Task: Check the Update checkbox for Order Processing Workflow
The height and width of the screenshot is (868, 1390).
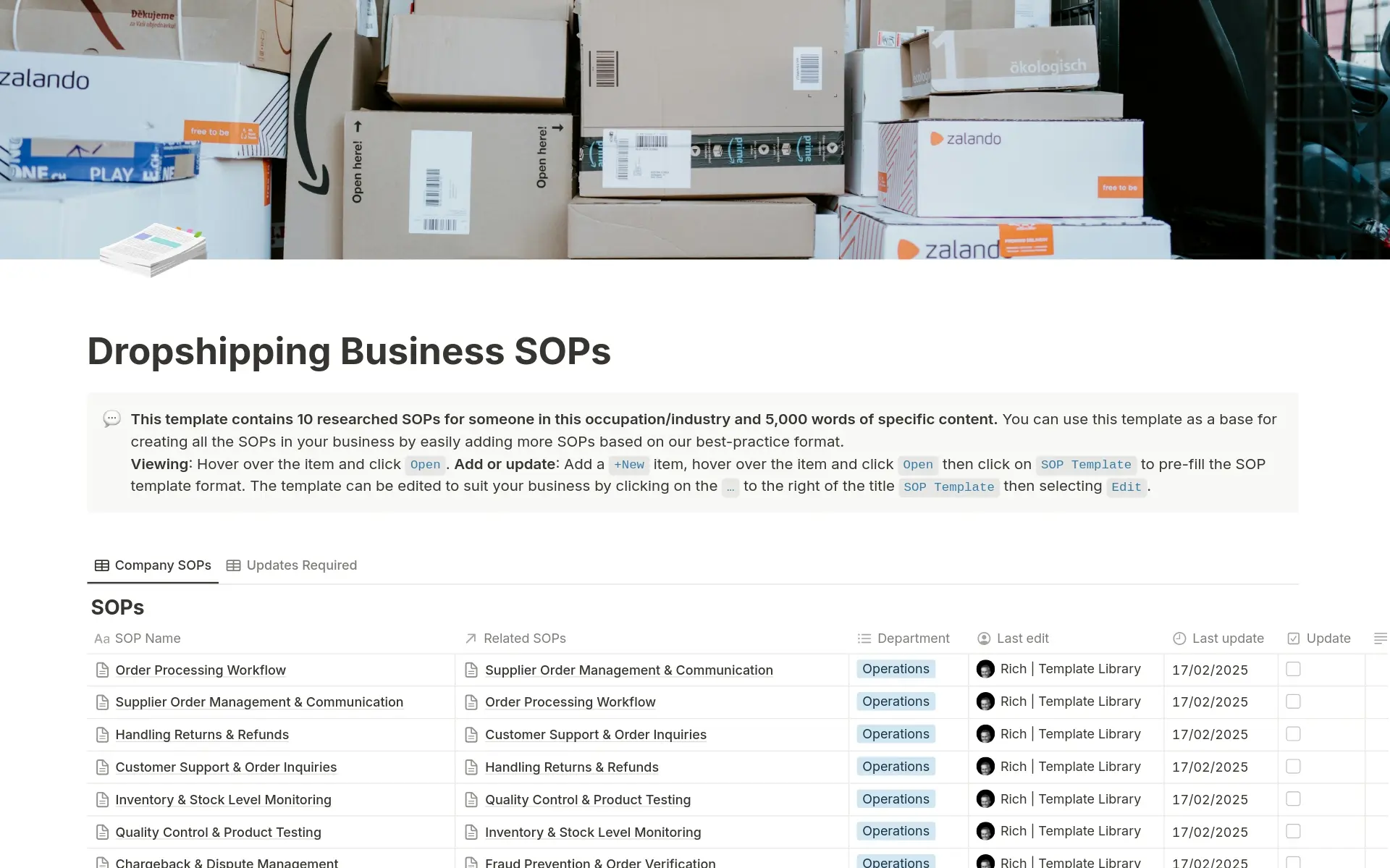Action: click(1294, 670)
